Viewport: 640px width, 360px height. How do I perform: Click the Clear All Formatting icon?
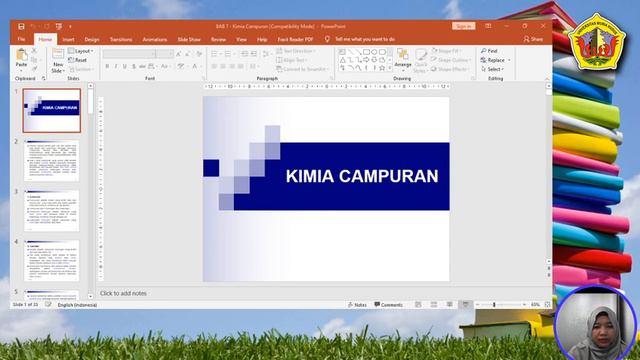tap(199, 54)
